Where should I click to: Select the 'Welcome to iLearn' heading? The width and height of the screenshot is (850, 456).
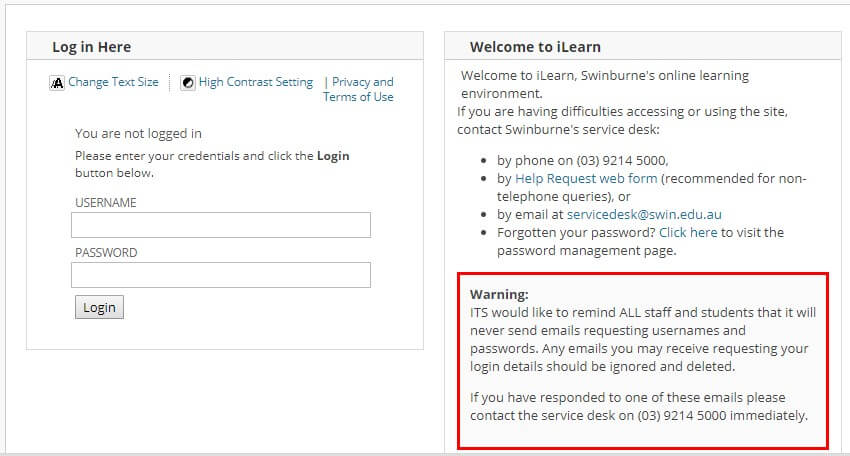[535, 47]
